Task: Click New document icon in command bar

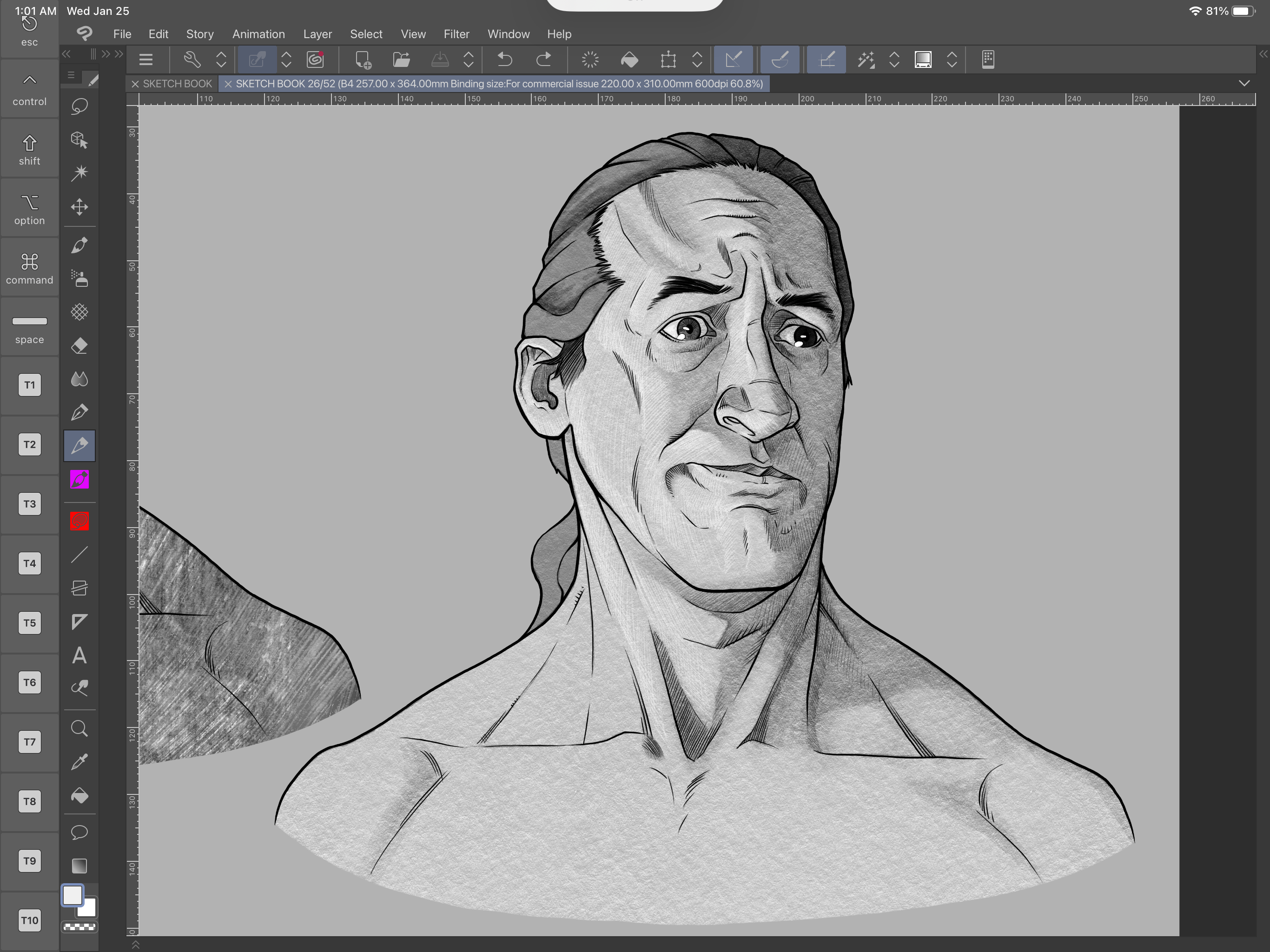Action: (x=363, y=59)
